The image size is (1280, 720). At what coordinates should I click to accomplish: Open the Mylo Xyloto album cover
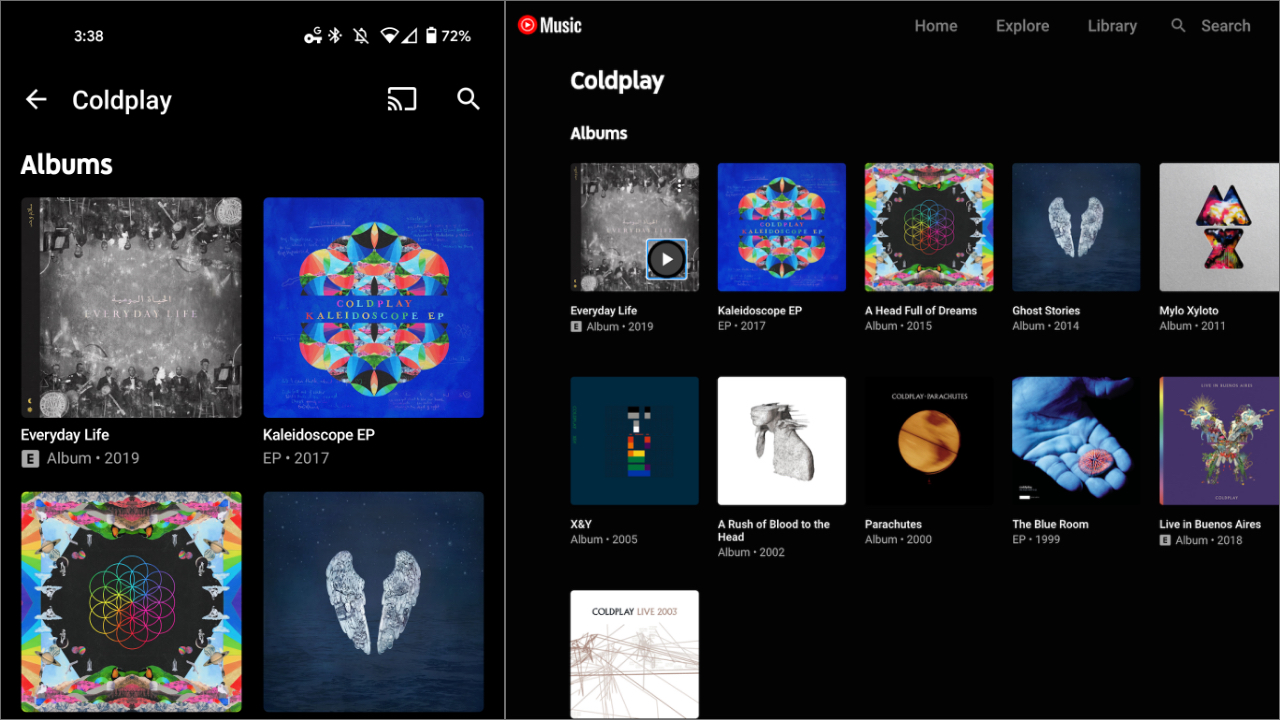click(x=1219, y=227)
